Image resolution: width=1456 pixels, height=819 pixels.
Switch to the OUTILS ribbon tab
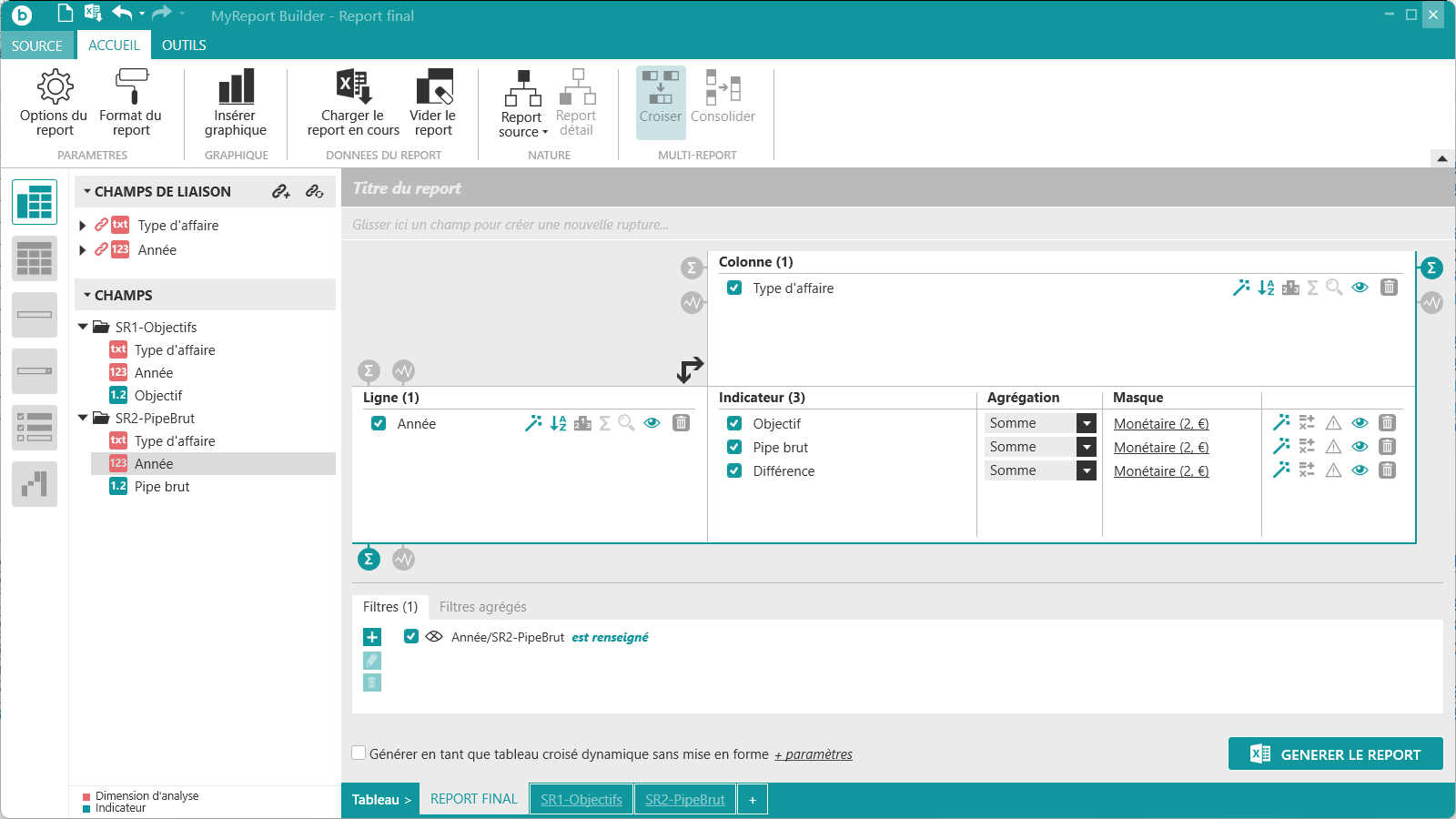click(184, 45)
